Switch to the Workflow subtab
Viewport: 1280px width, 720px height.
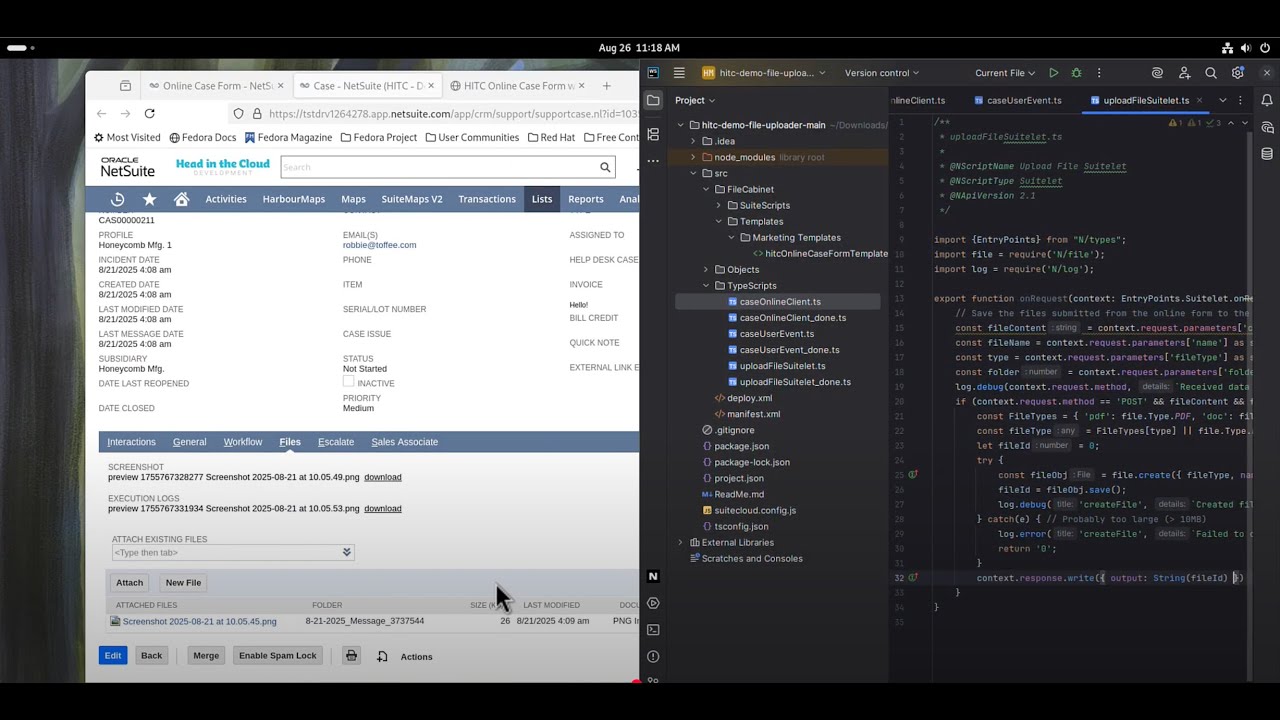tap(243, 442)
